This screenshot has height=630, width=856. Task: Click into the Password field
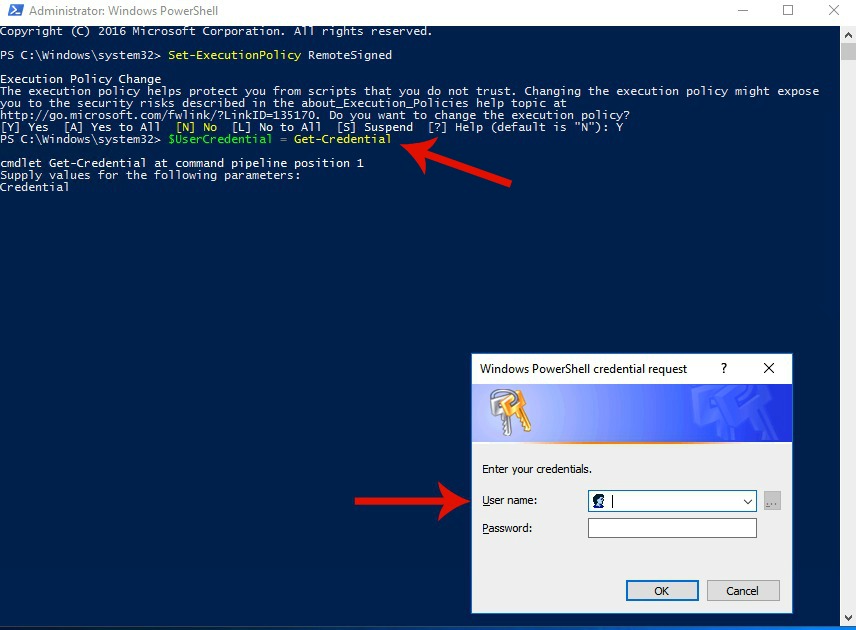pyautogui.click(x=672, y=528)
